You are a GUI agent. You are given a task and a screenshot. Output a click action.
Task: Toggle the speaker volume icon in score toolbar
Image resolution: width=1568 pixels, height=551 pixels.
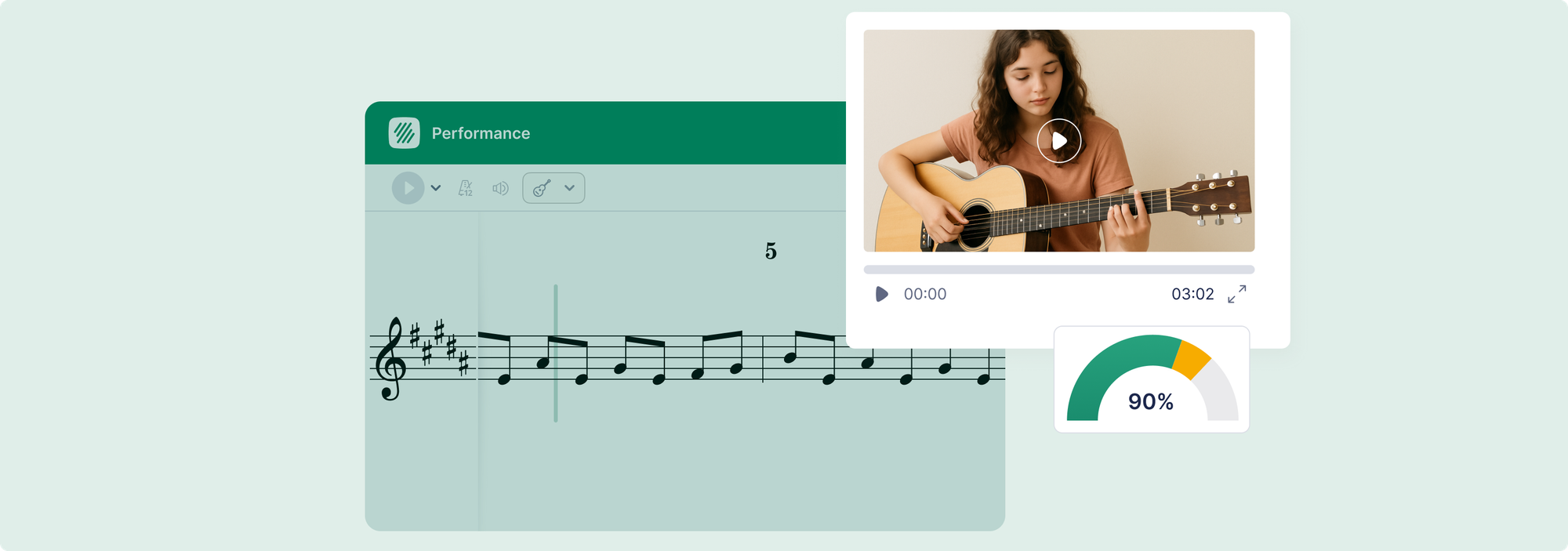click(x=500, y=188)
